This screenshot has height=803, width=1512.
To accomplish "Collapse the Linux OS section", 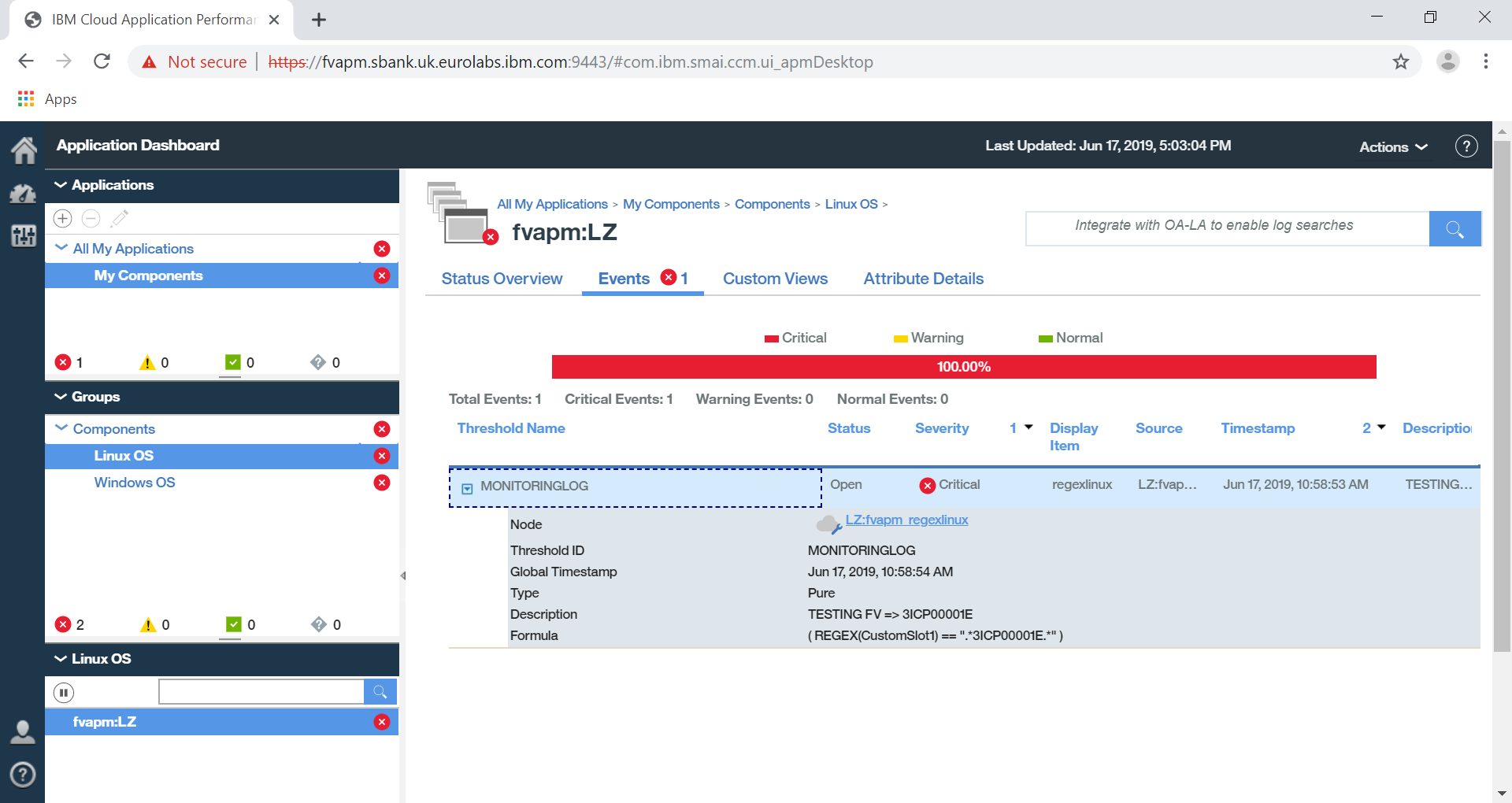I will point(61,659).
